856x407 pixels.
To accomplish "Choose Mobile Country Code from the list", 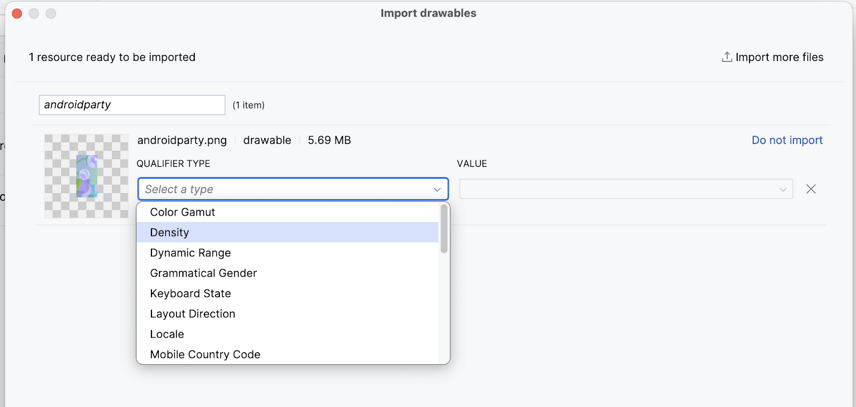I will (x=205, y=354).
